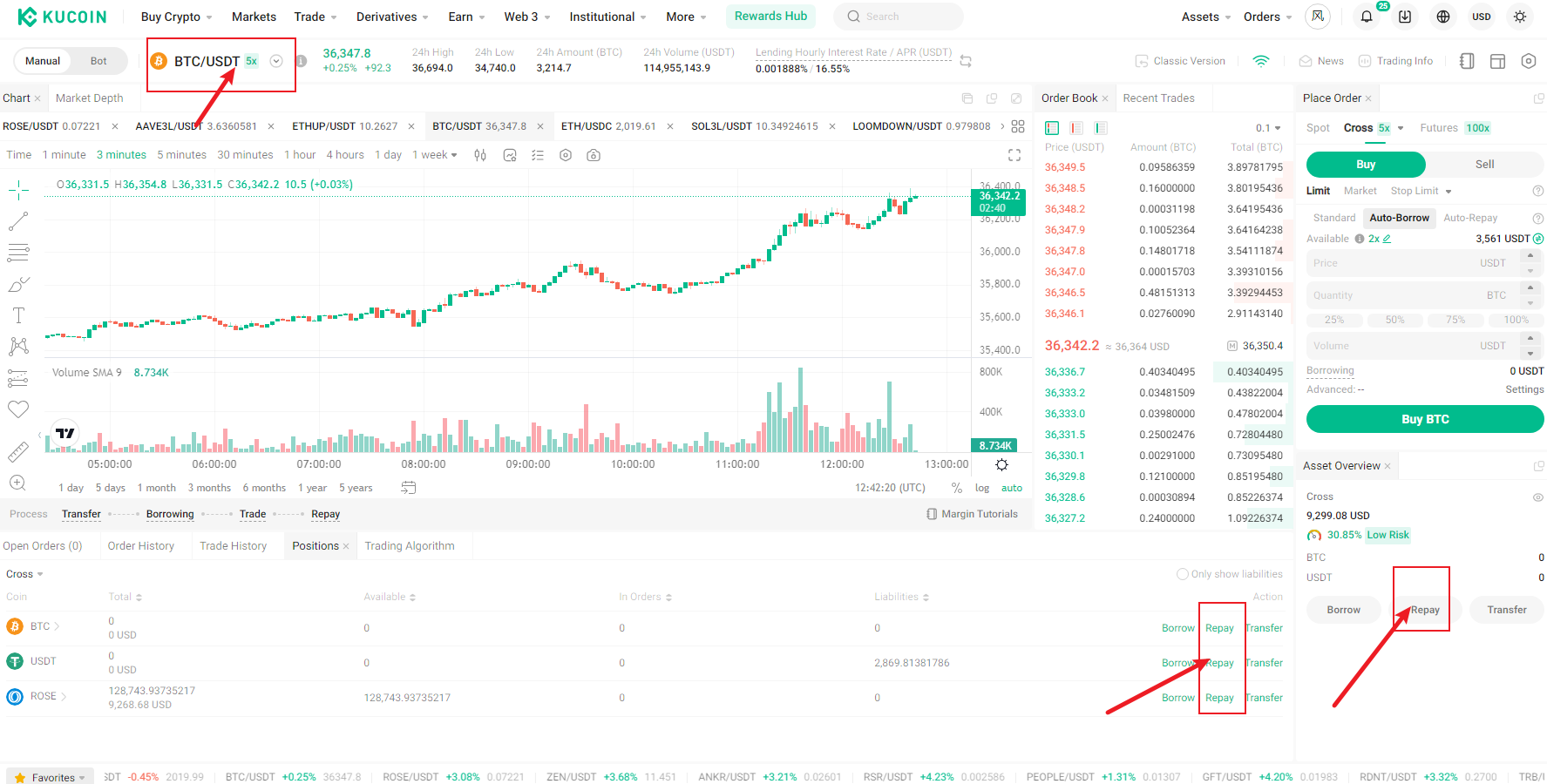
Task: Open the Order History tab
Action: [141, 546]
